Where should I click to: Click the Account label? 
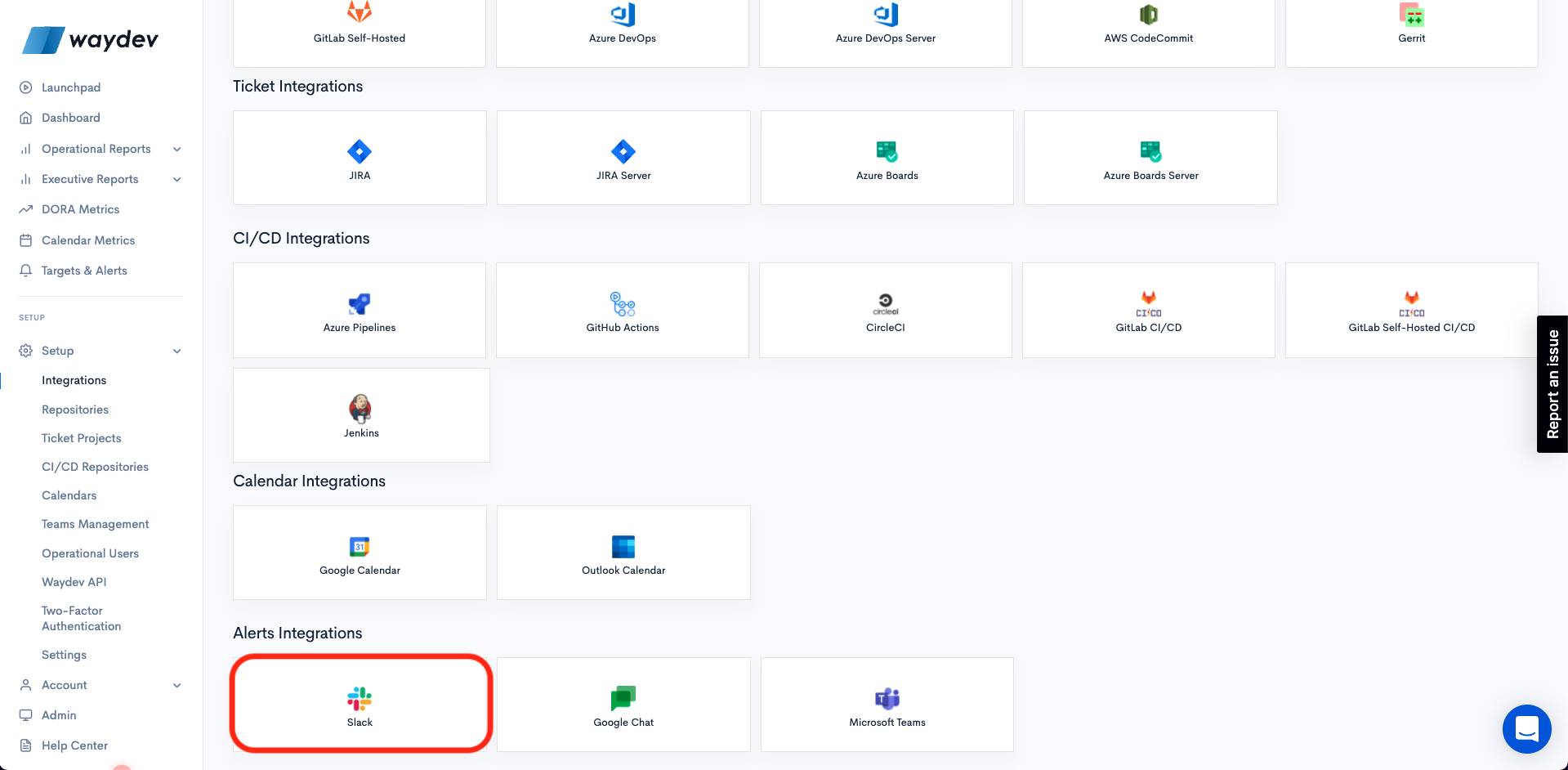click(65, 685)
